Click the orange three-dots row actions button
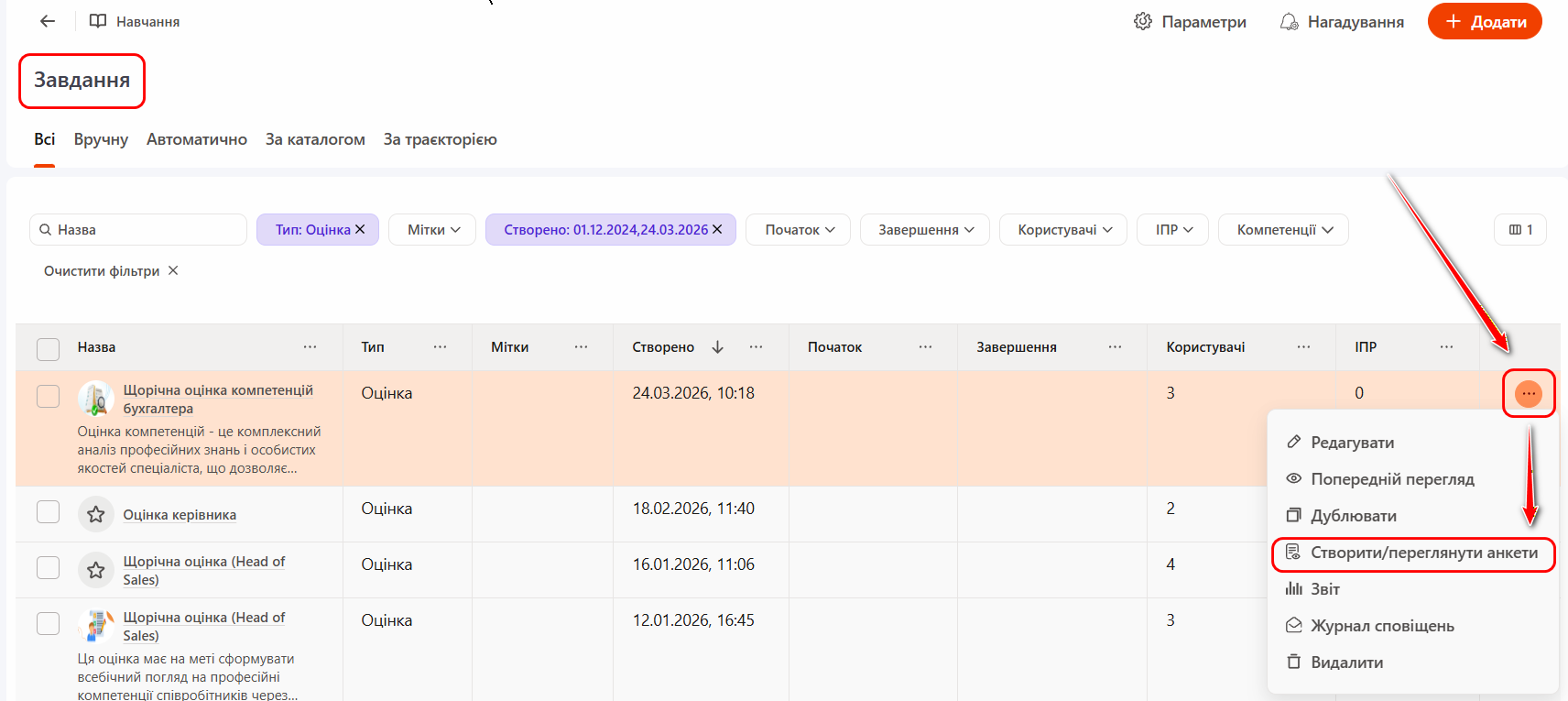 click(1528, 393)
